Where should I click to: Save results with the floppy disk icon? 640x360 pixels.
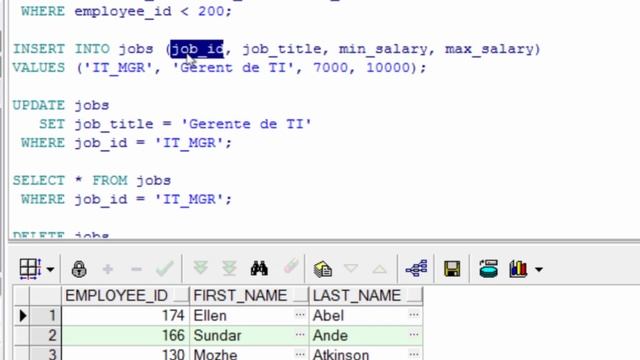(452, 269)
